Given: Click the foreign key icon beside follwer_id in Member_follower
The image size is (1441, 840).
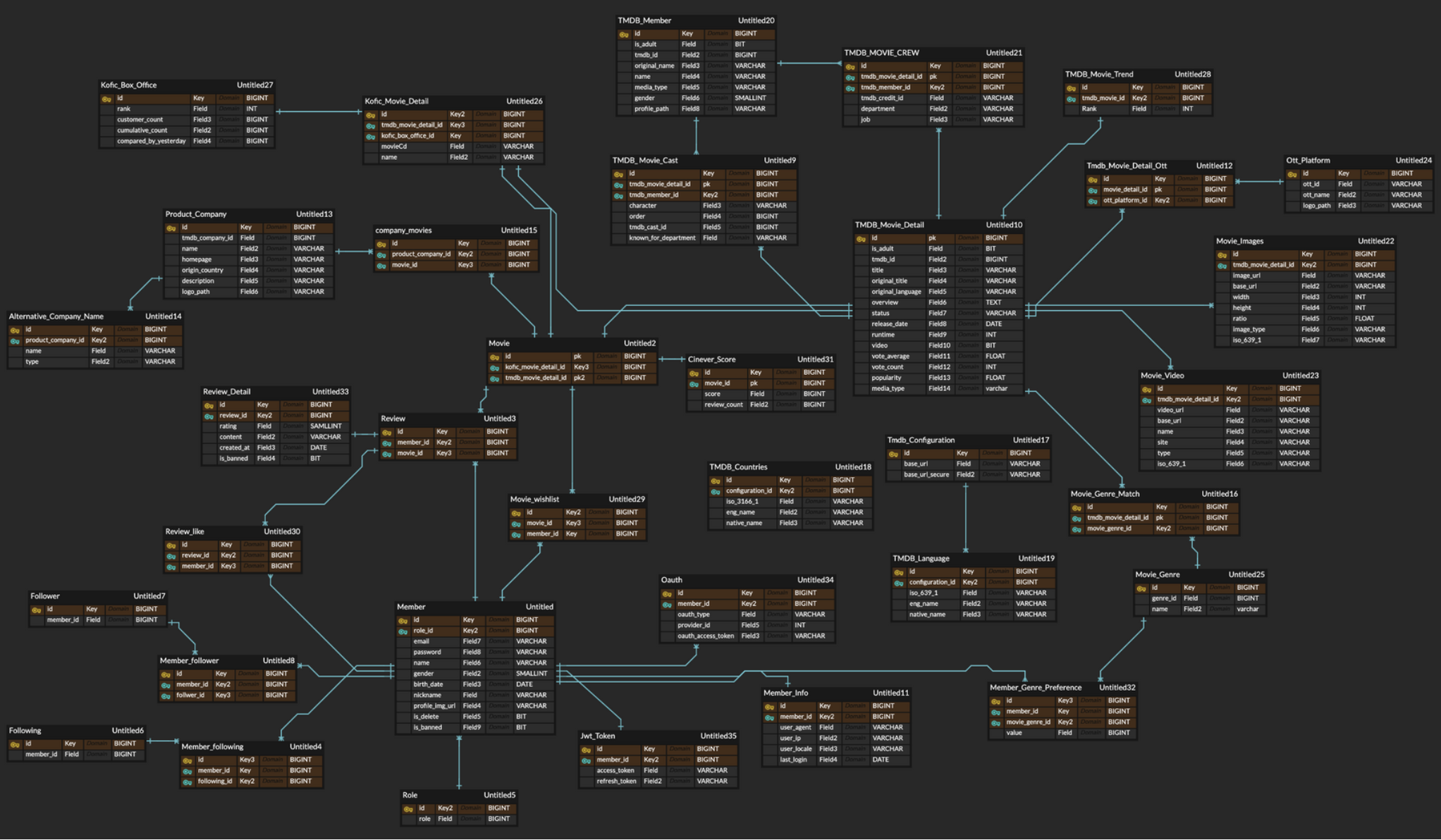Looking at the screenshot, I should 166,696.
